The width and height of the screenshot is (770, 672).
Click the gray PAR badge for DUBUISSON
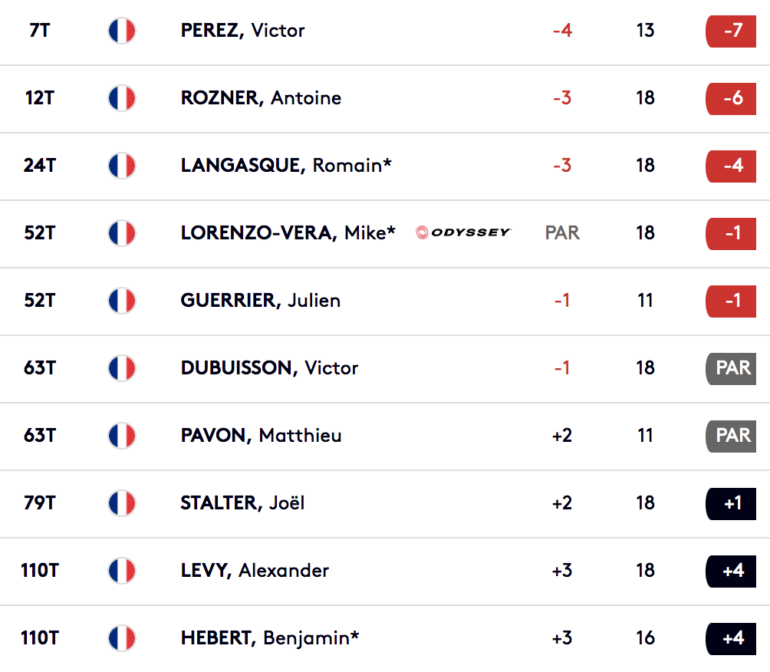pos(731,368)
